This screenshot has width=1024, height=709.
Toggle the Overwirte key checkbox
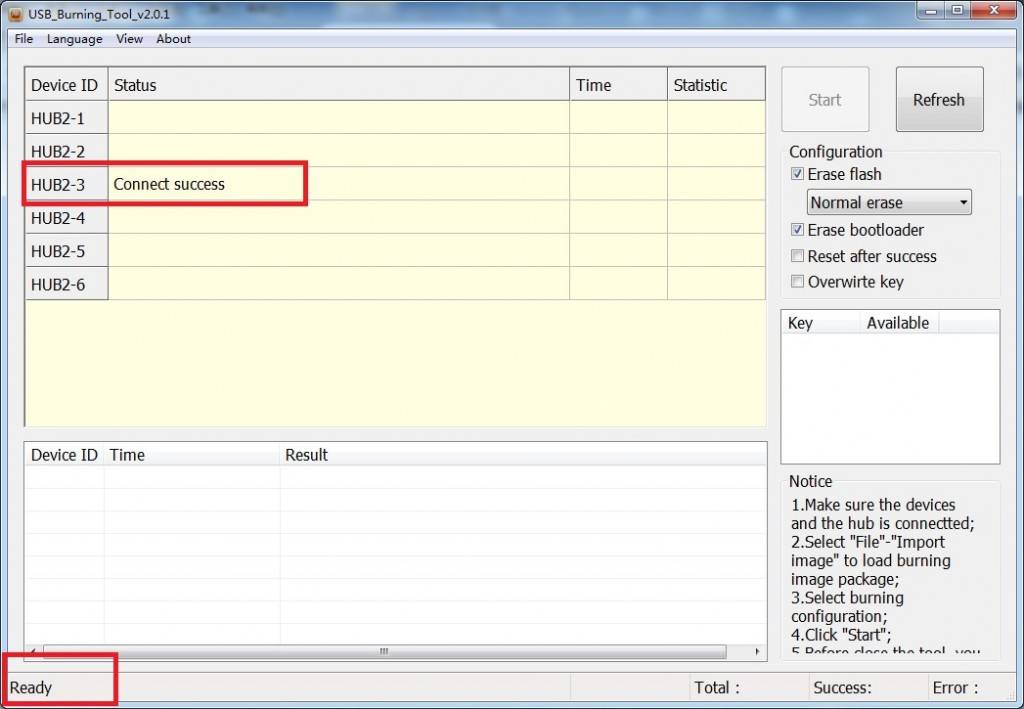tap(797, 282)
